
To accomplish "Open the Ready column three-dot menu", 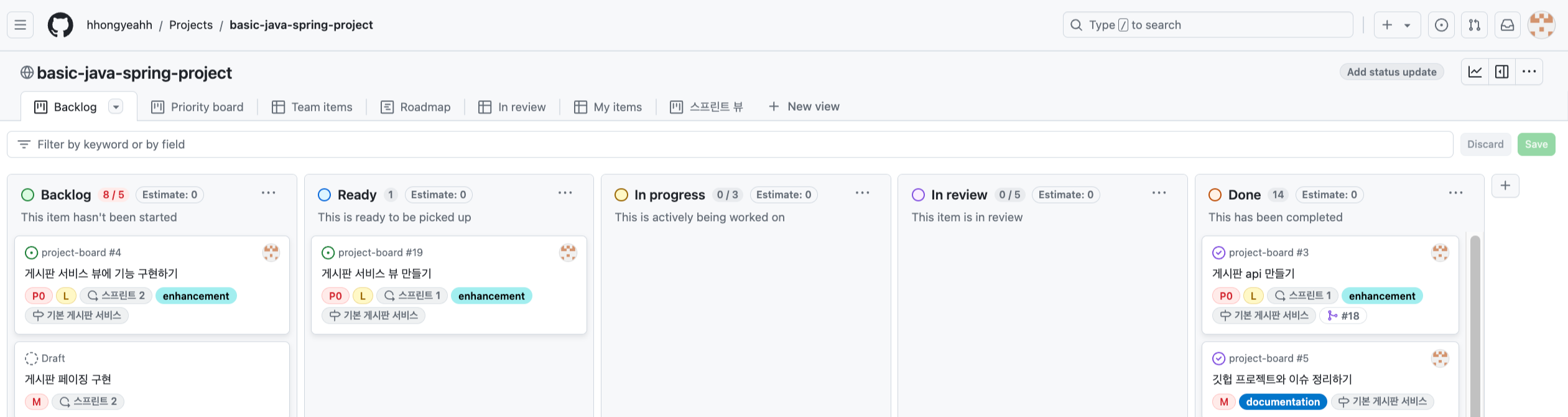I will pyautogui.click(x=565, y=193).
